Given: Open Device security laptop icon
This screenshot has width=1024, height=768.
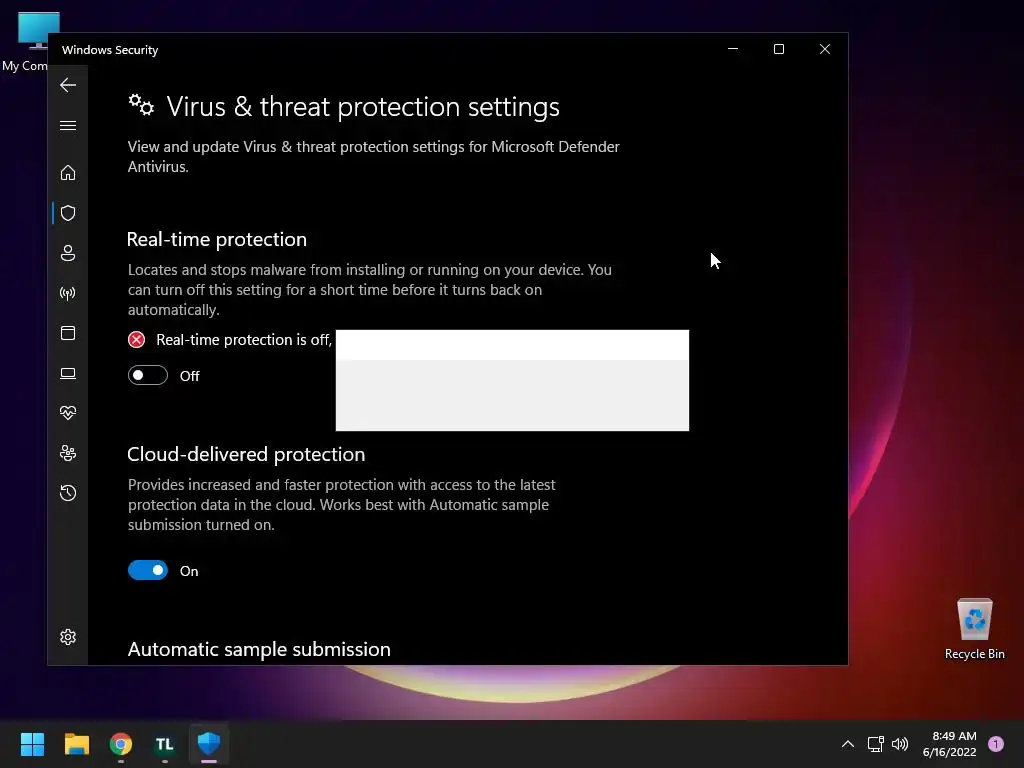Looking at the screenshot, I should [68, 374].
